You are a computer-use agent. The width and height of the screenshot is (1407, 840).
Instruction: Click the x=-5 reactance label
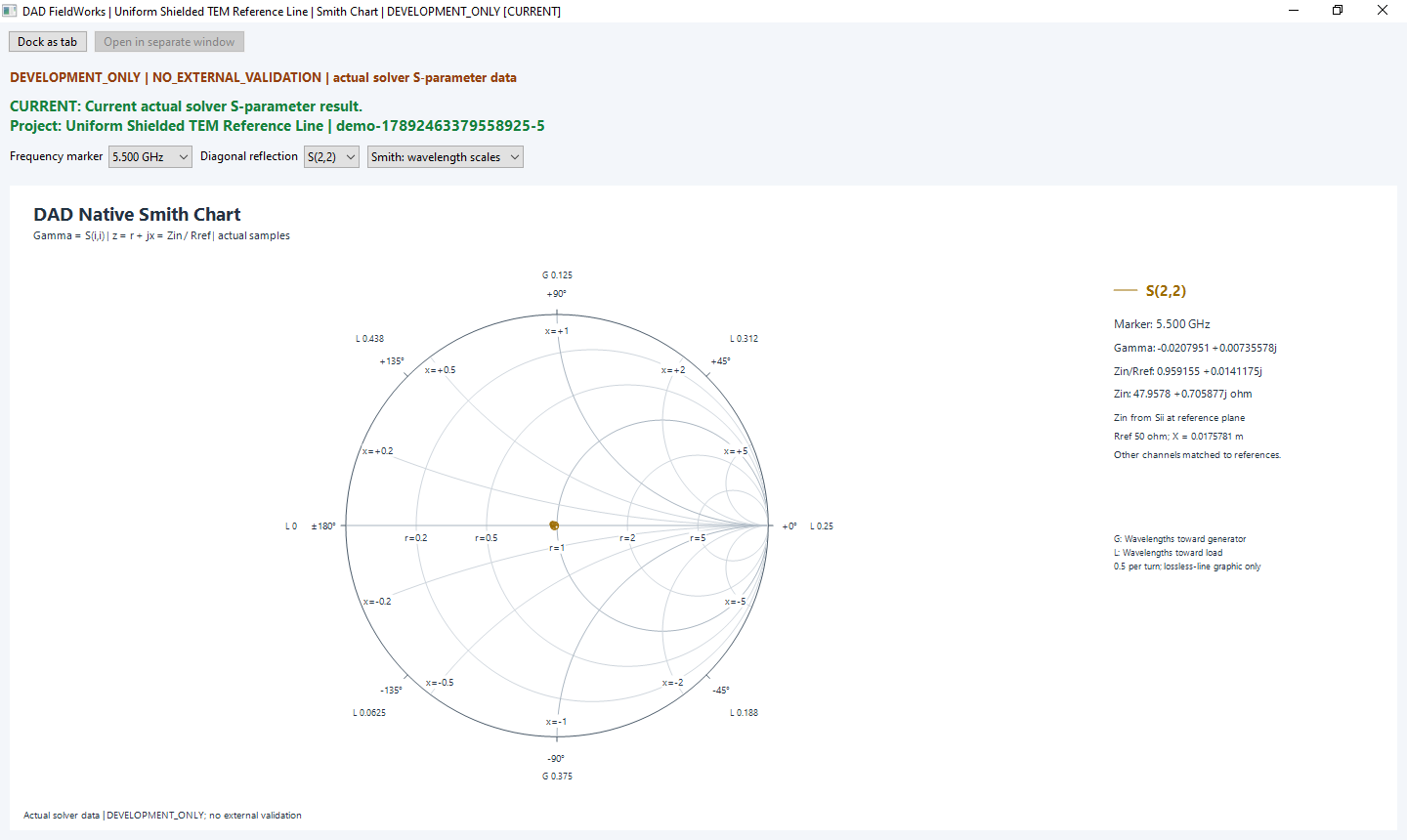[736, 602]
